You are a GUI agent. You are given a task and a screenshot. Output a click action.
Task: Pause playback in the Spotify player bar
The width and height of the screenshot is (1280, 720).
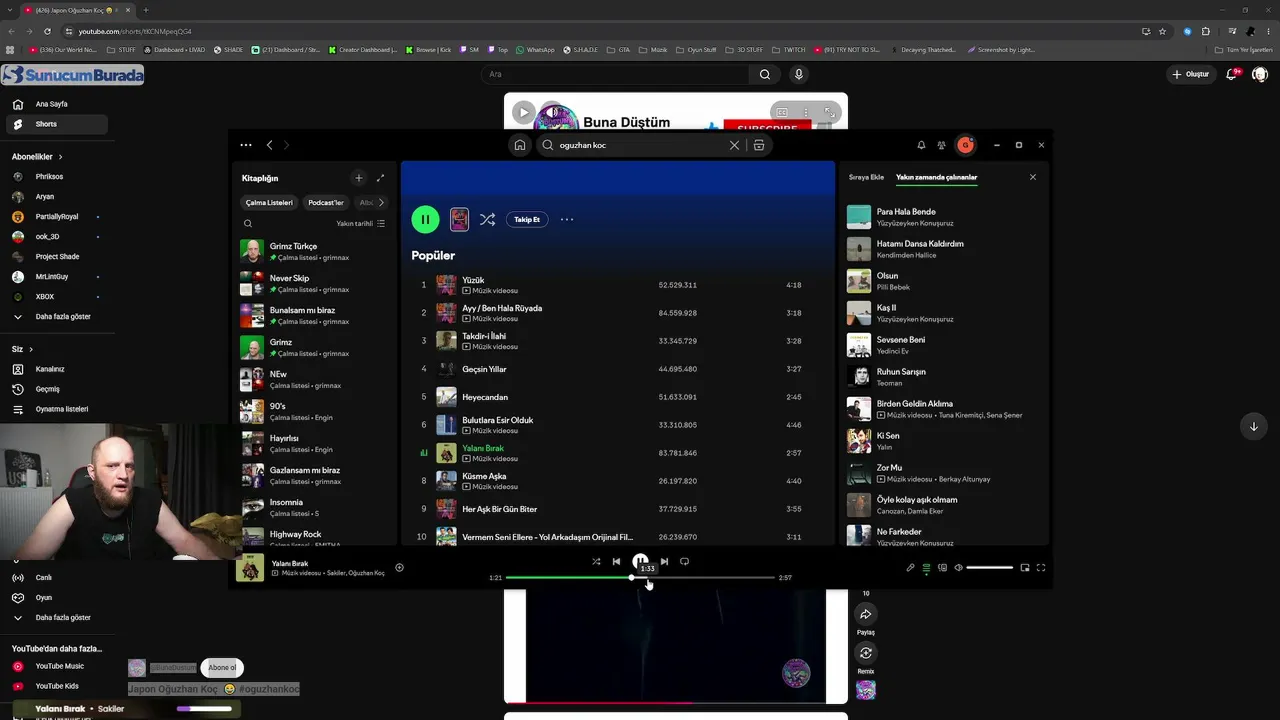[x=640, y=561]
